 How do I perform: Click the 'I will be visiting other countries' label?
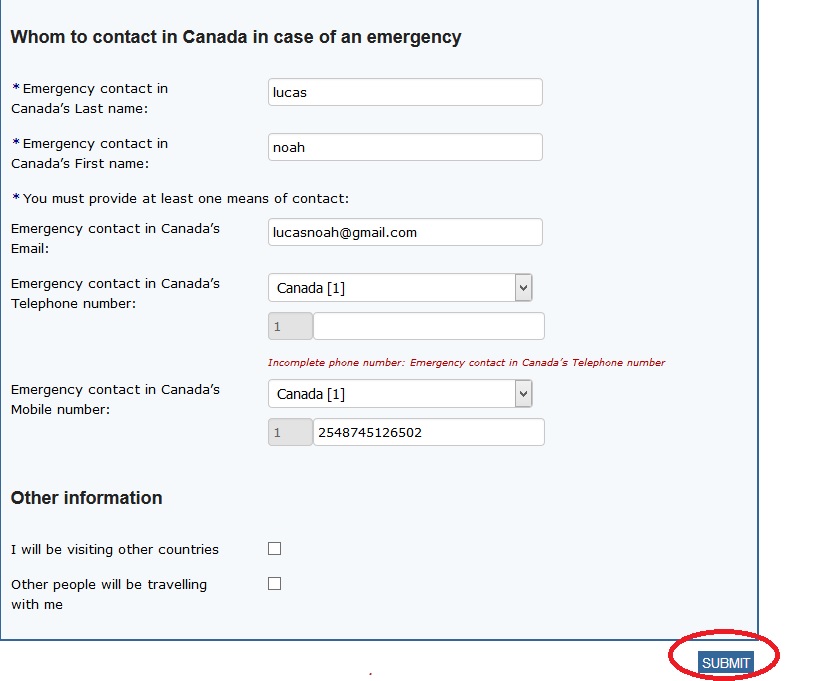click(115, 549)
